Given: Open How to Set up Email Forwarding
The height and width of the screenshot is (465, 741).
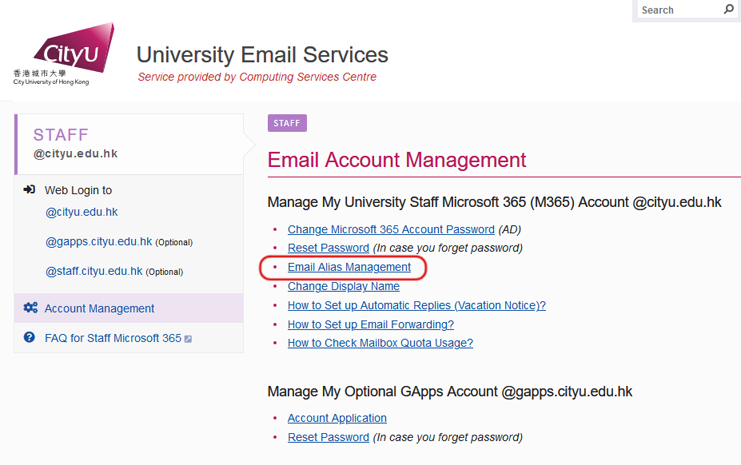Looking at the screenshot, I should (370, 324).
